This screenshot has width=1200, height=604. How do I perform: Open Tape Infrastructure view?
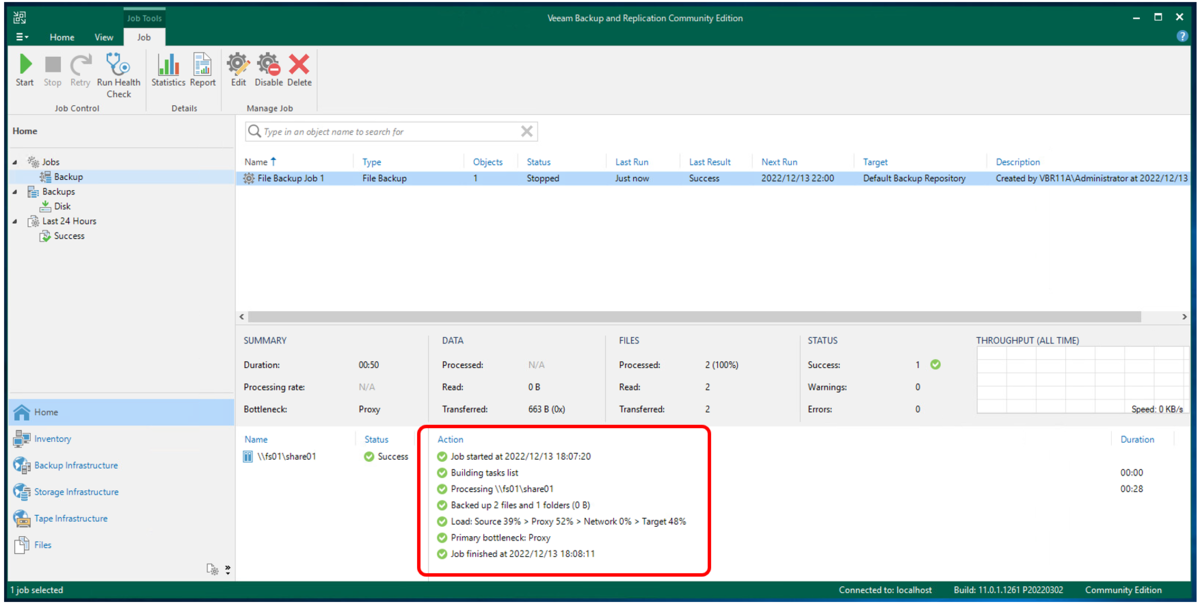click(121, 519)
